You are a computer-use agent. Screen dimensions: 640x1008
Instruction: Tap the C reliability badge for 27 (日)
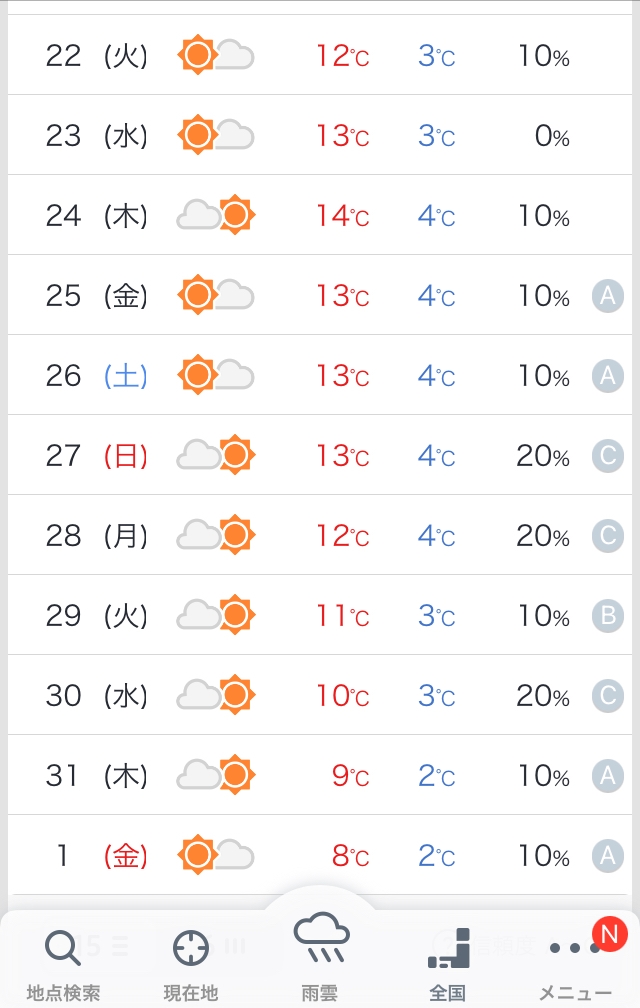click(x=608, y=456)
